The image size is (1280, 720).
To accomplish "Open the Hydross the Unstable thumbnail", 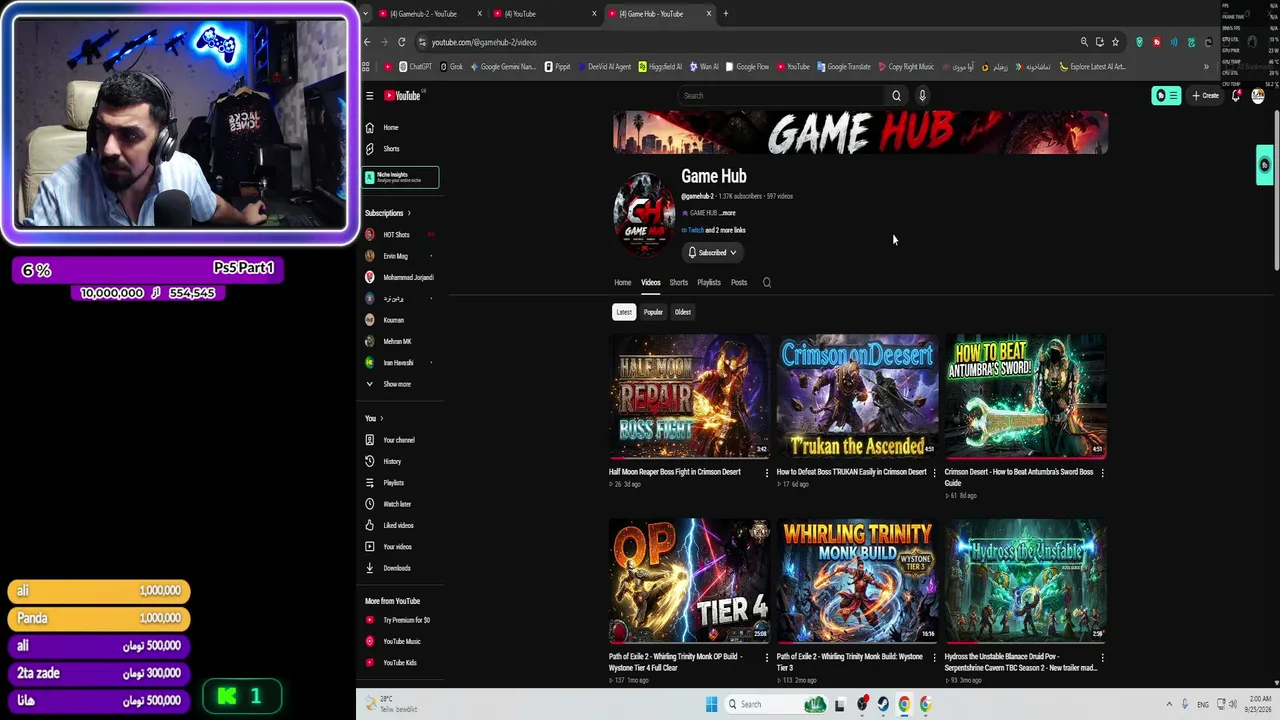I will coord(1025,581).
